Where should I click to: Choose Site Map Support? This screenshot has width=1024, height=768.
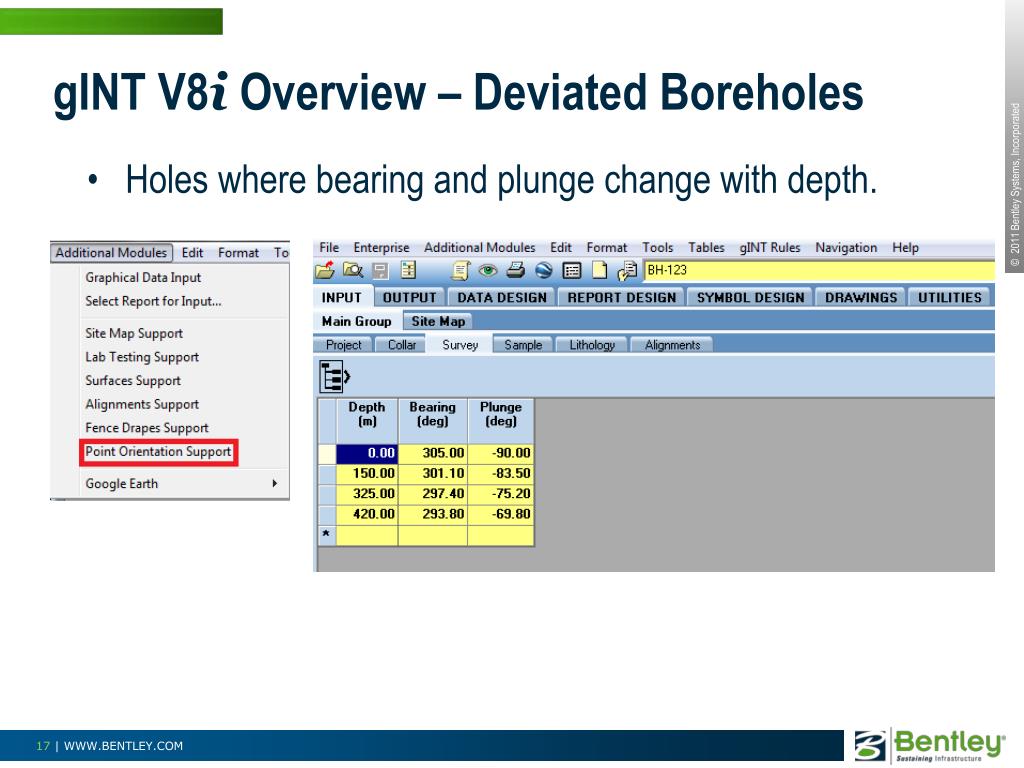click(x=134, y=333)
